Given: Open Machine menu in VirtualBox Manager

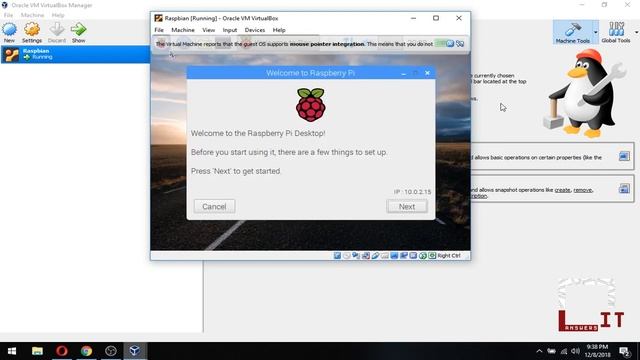Looking at the screenshot, I should coord(32,15).
